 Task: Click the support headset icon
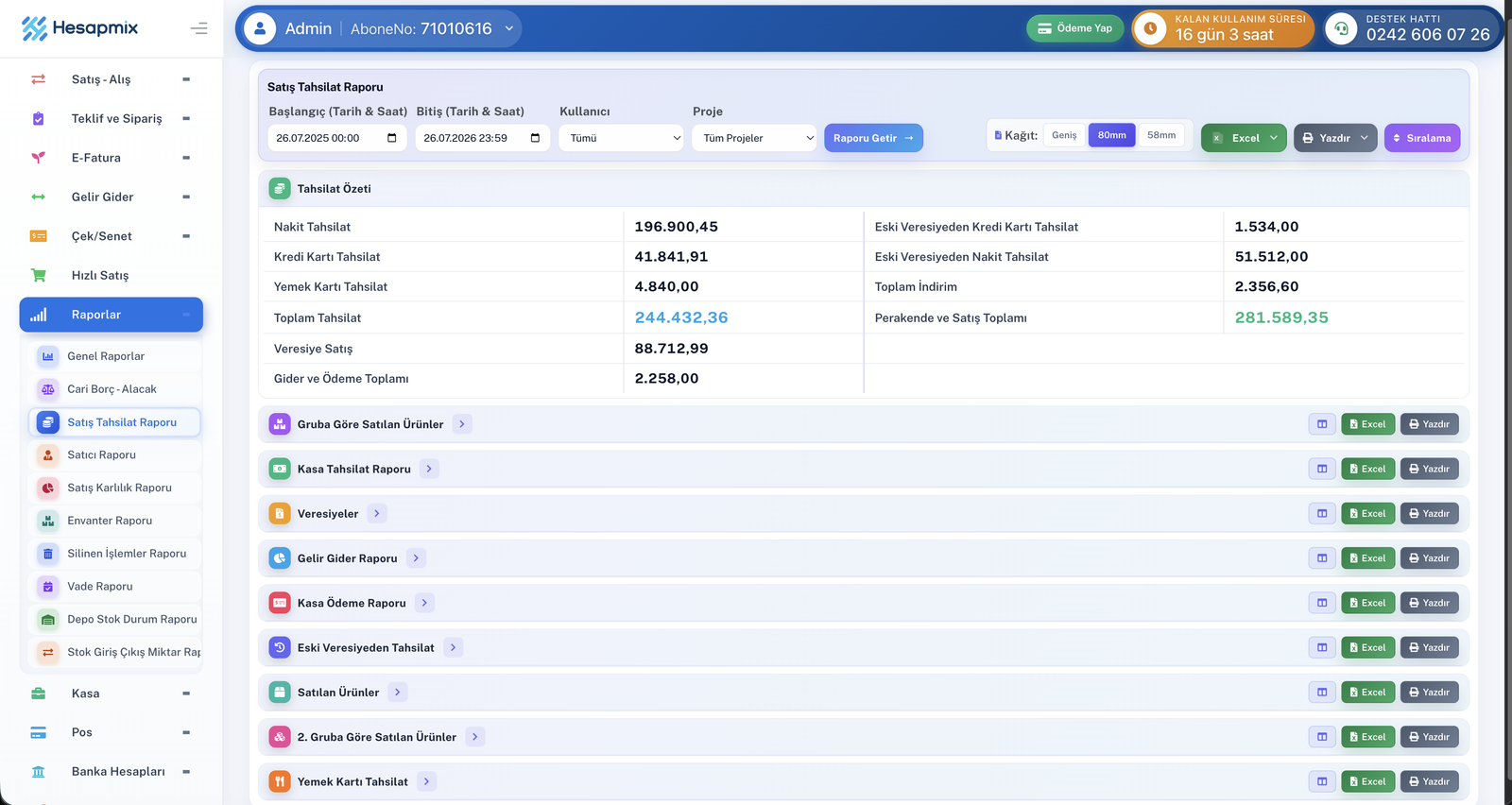[x=1341, y=28]
